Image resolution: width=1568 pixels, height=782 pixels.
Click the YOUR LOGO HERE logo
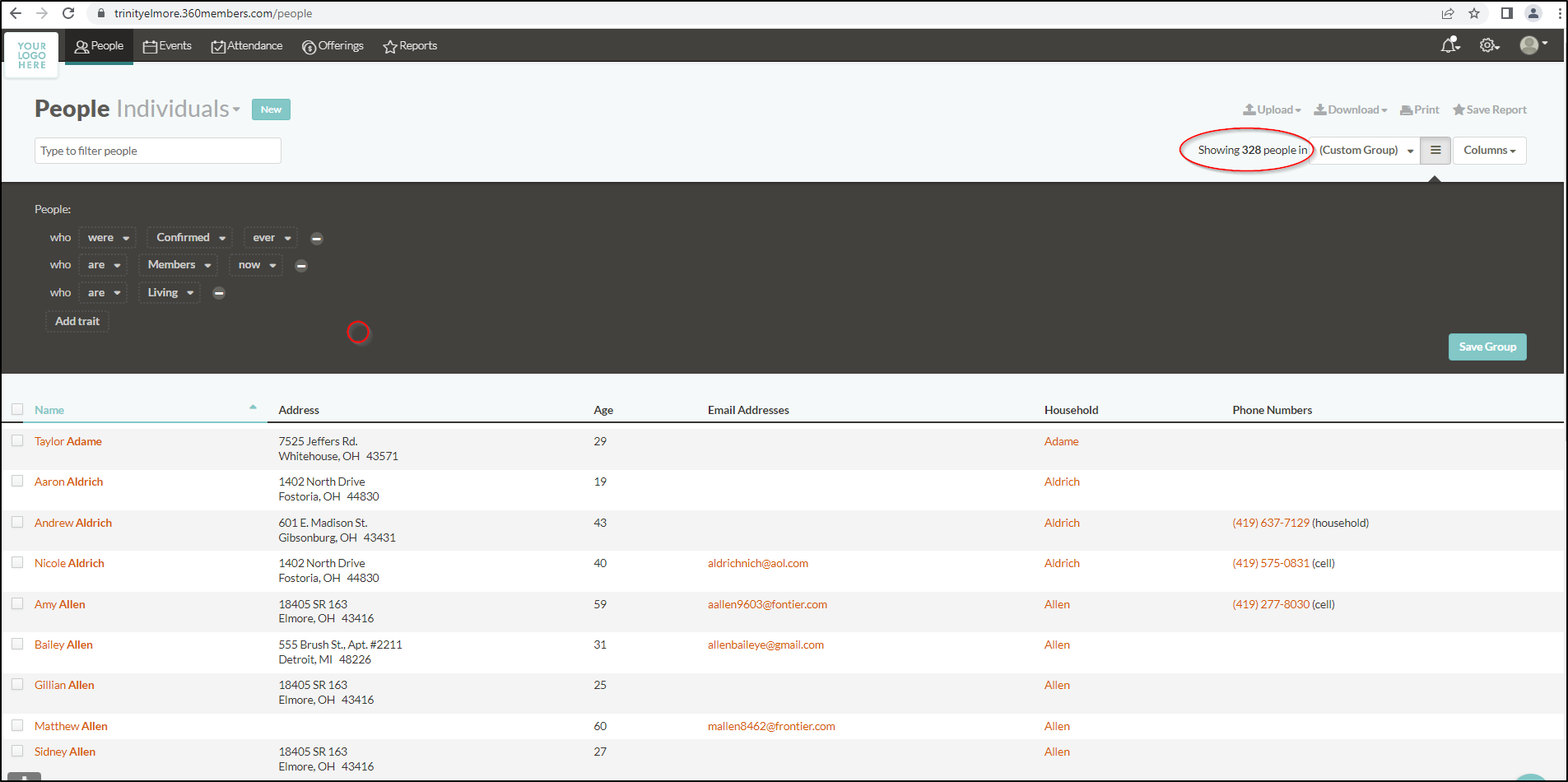(x=32, y=55)
